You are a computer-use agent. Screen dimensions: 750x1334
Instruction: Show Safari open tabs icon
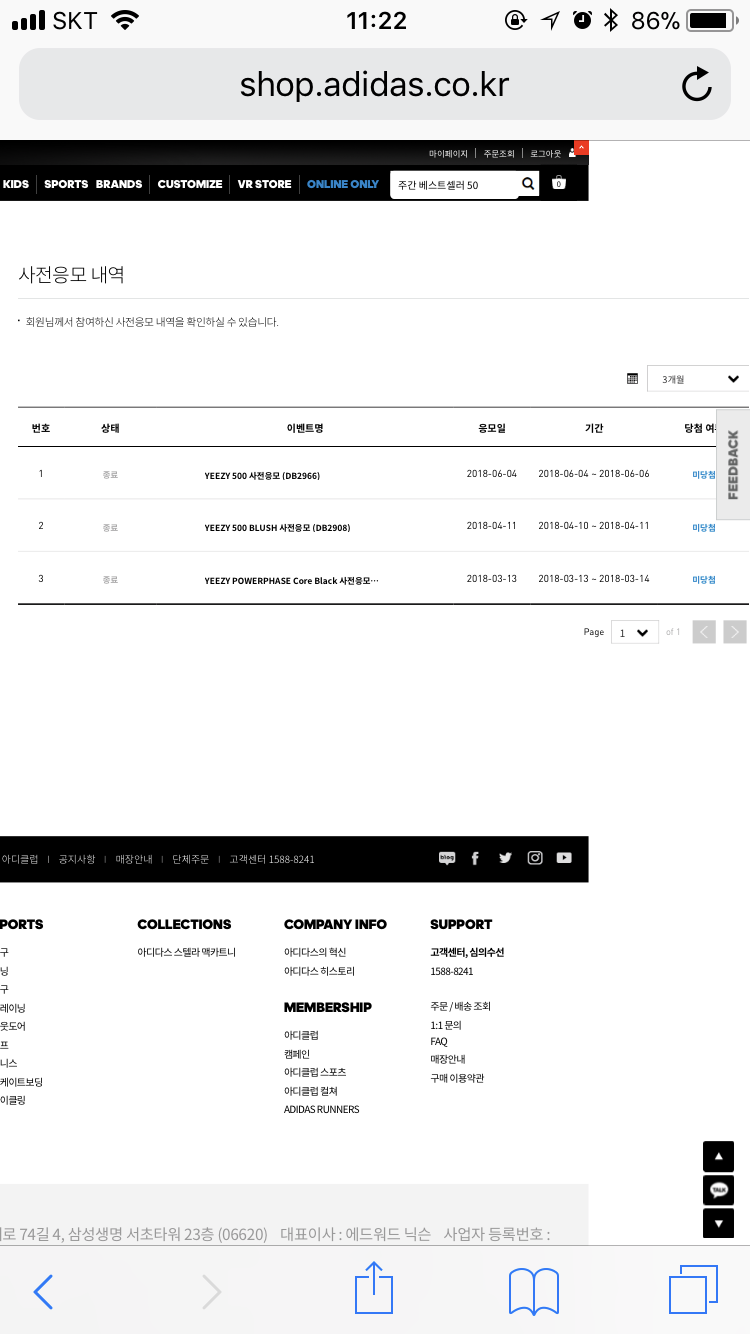point(693,1290)
